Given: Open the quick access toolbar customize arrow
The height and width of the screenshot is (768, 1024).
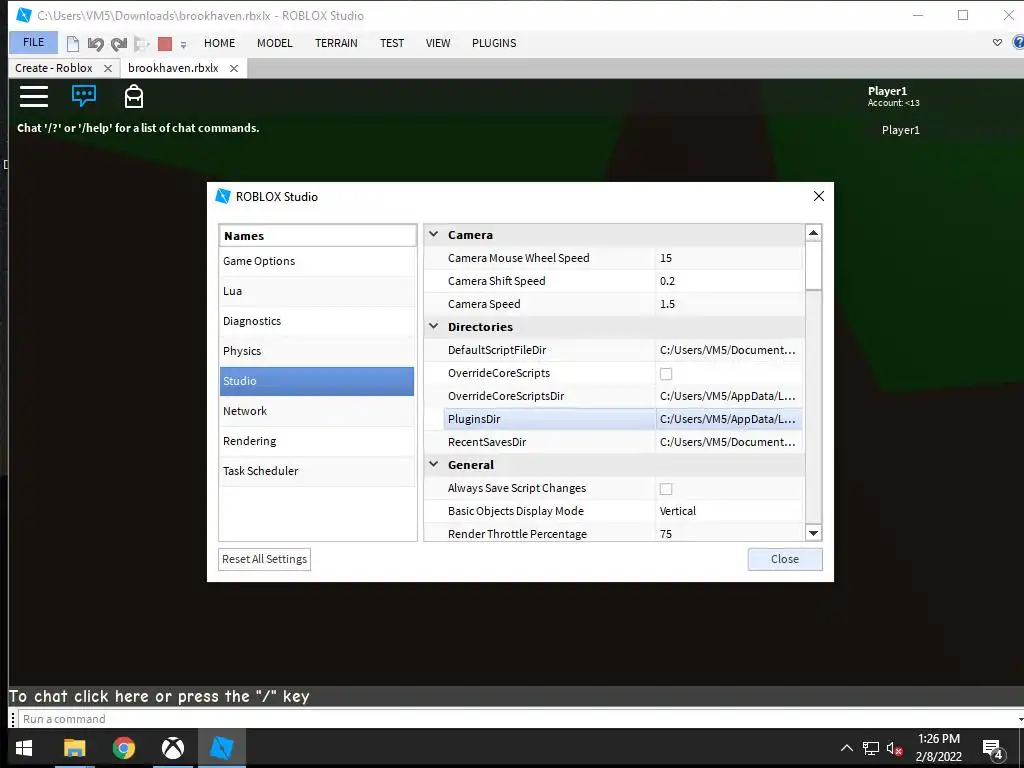Looking at the screenshot, I should tap(184, 44).
